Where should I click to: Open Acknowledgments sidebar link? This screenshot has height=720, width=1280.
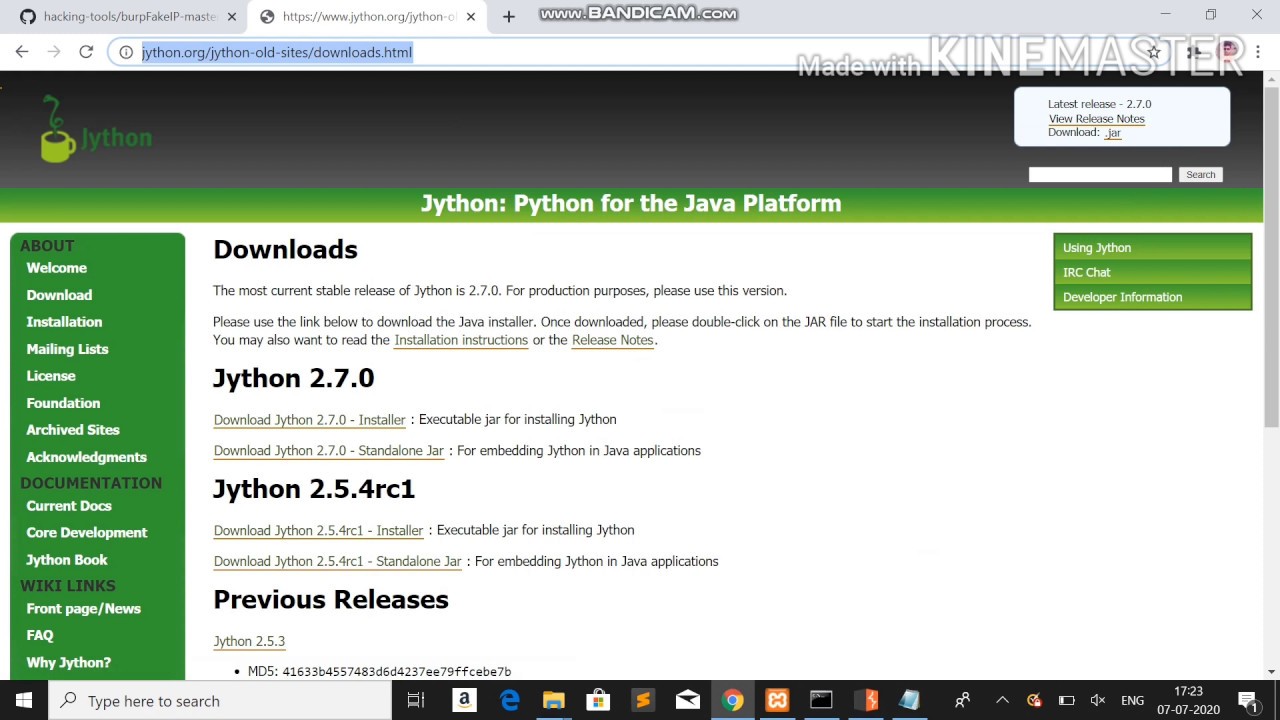pyautogui.click(x=86, y=457)
